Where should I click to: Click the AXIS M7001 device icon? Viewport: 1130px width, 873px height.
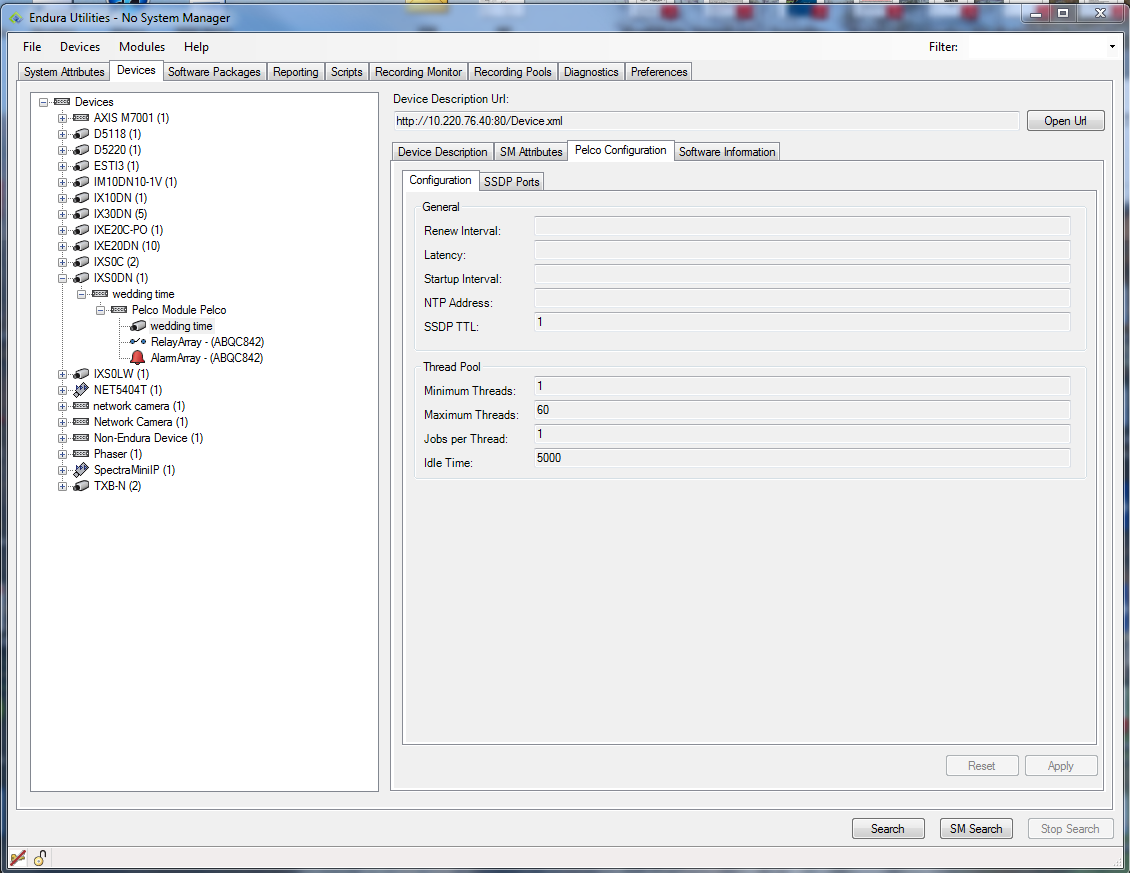tap(81, 118)
